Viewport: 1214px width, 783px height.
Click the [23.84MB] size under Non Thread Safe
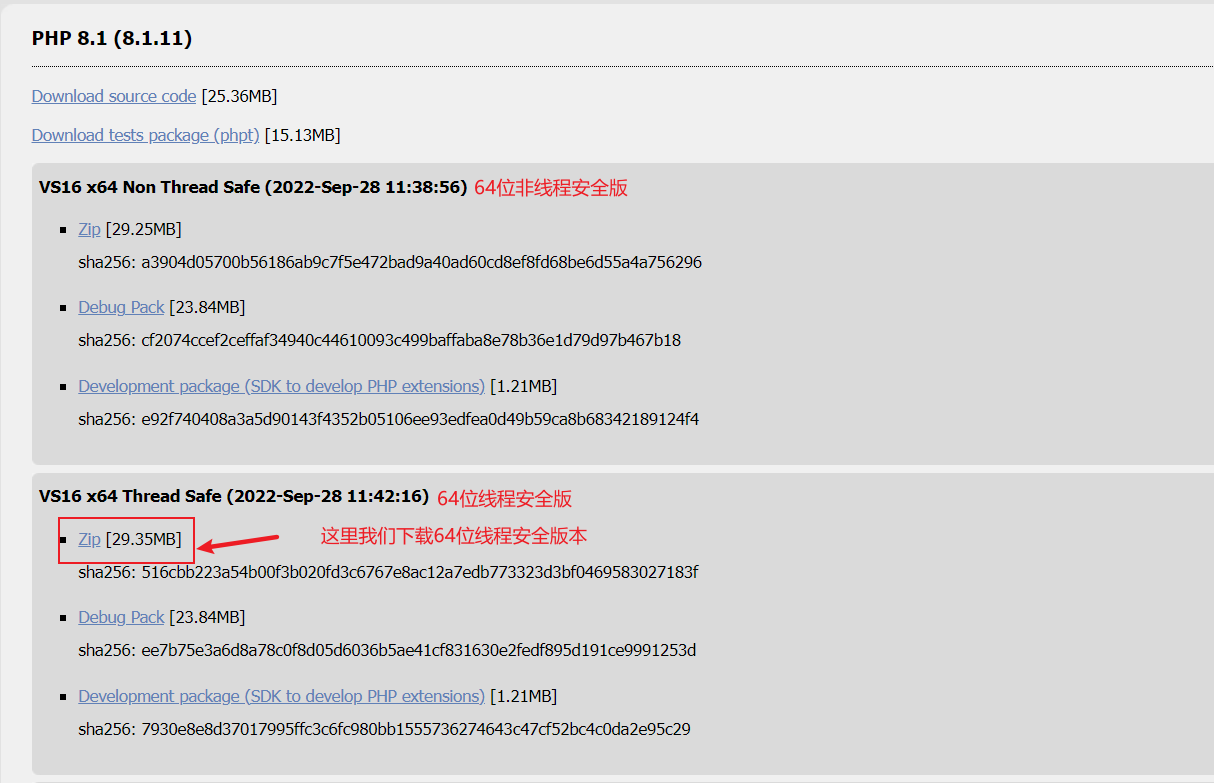coord(207,307)
